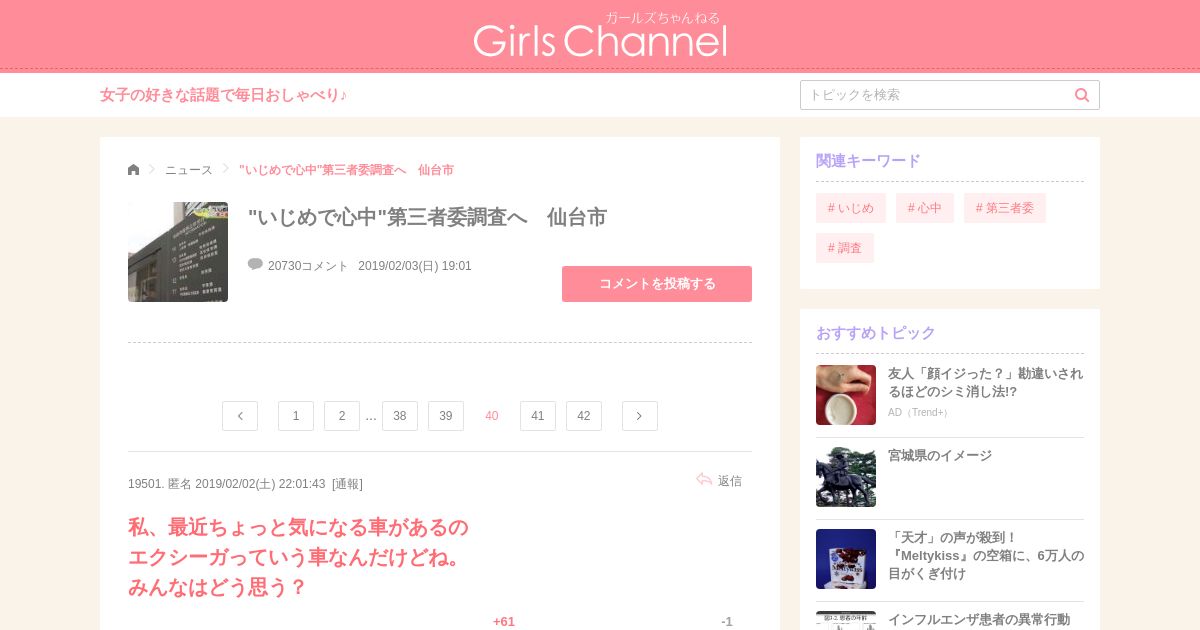Image resolution: width=1200 pixels, height=630 pixels.
Task: Click the Girls Channel logo
Action: (x=600, y=36)
